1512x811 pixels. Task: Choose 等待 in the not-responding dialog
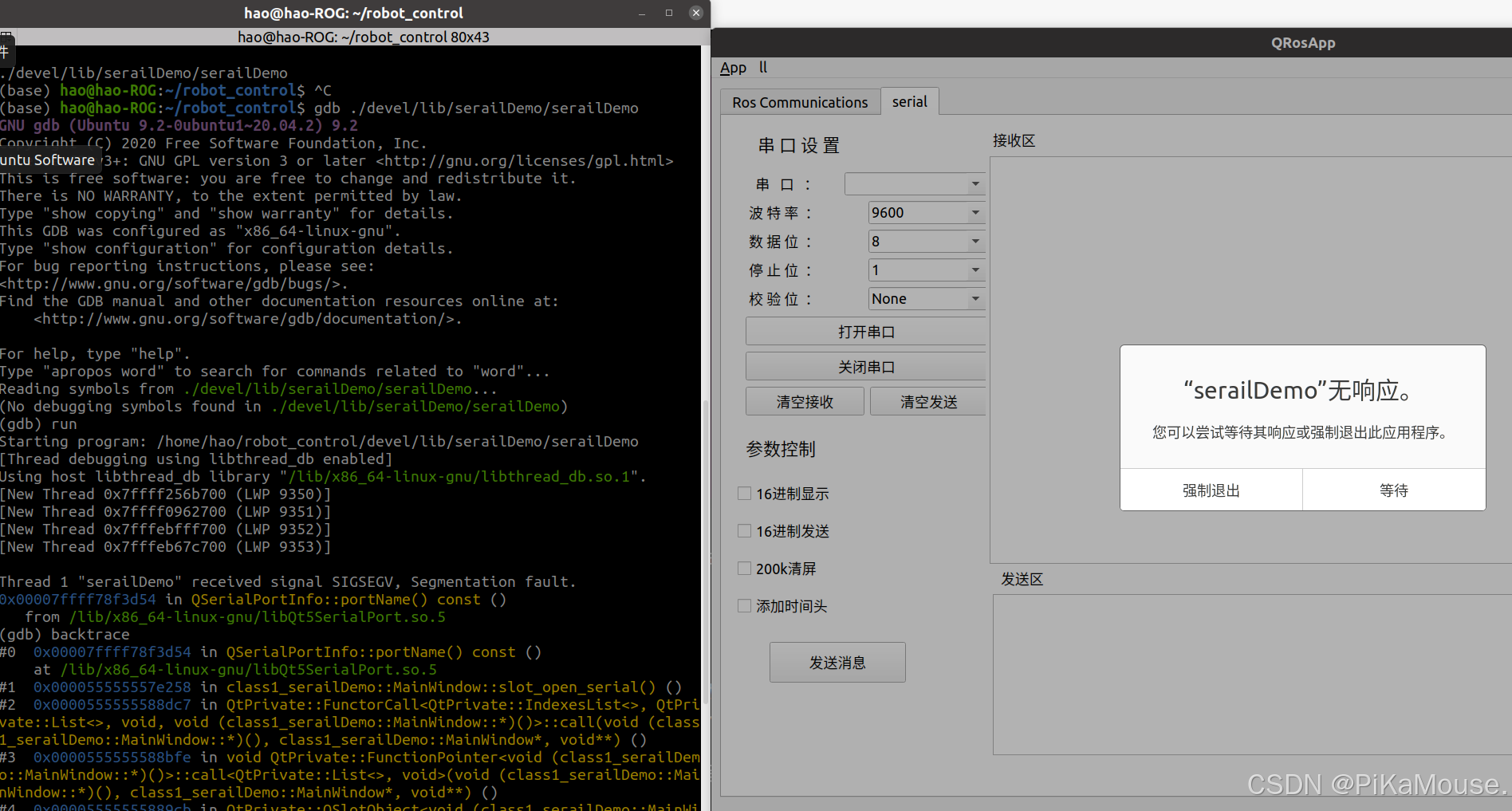[1394, 490]
